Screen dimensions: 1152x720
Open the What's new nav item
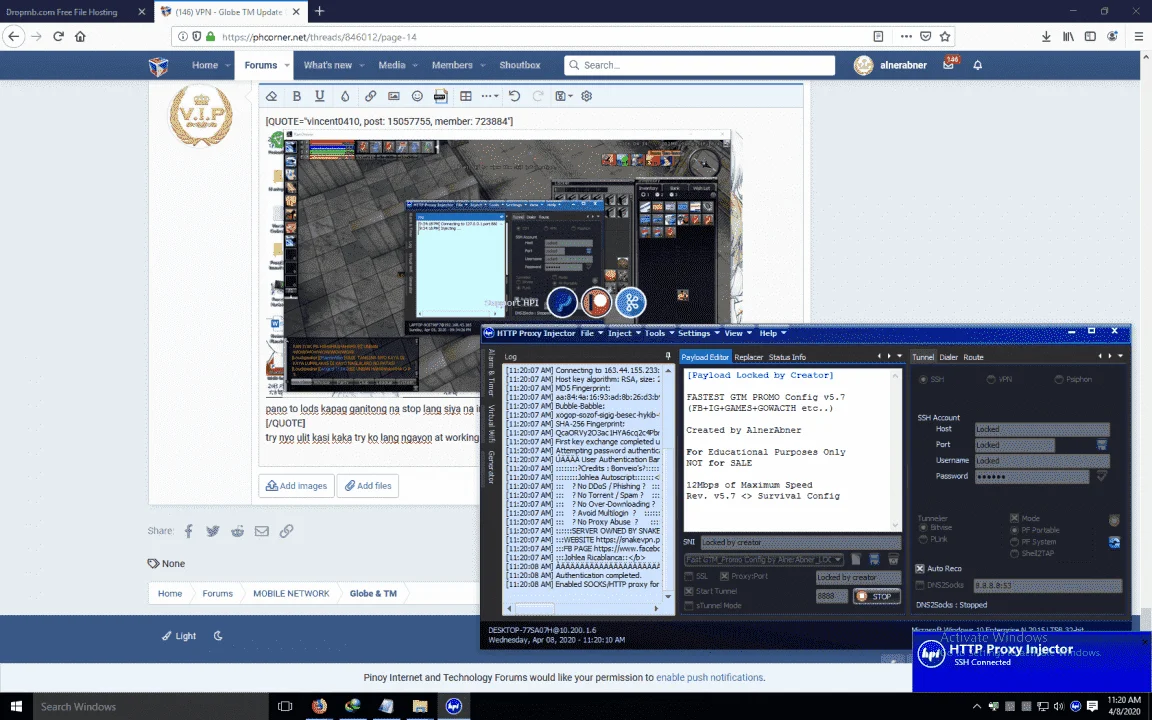(x=328, y=65)
